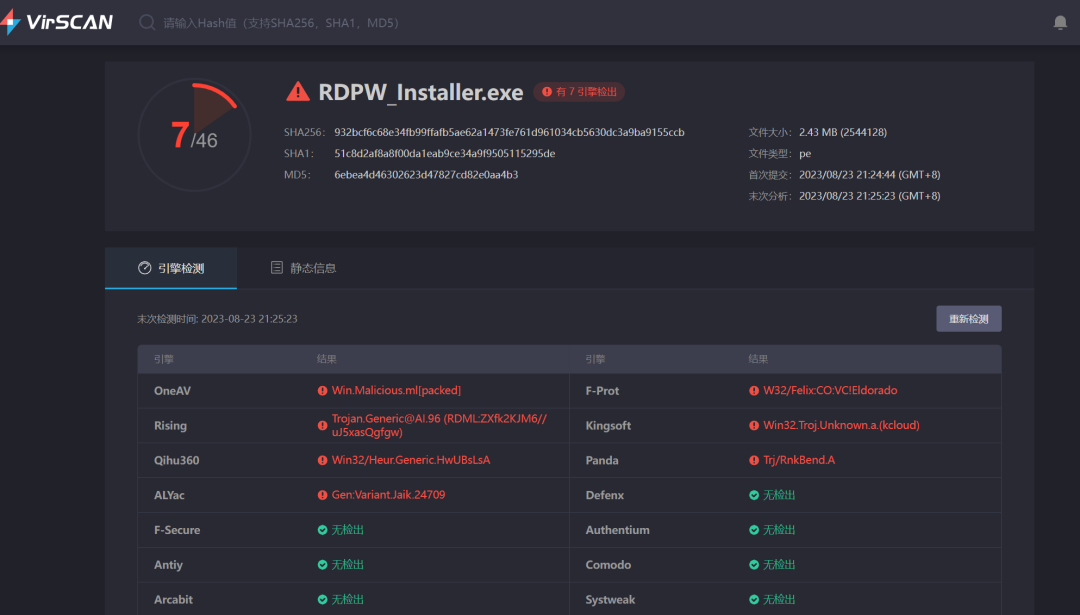The height and width of the screenshot is (615, 1080).
Task: Focus the Hash search input field
Action: pyautogui.click(x=400, y=22)
